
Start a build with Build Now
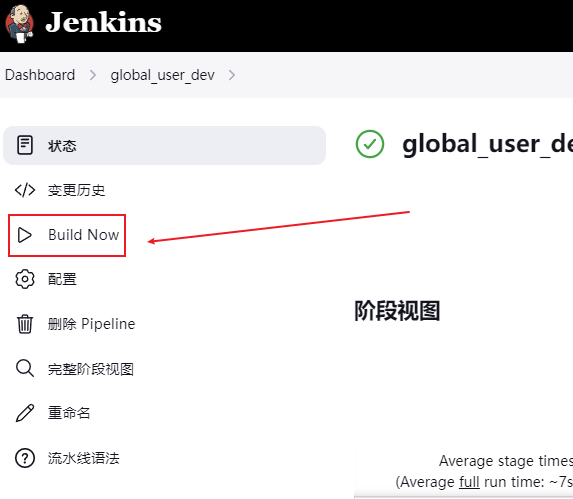(84, 235)
